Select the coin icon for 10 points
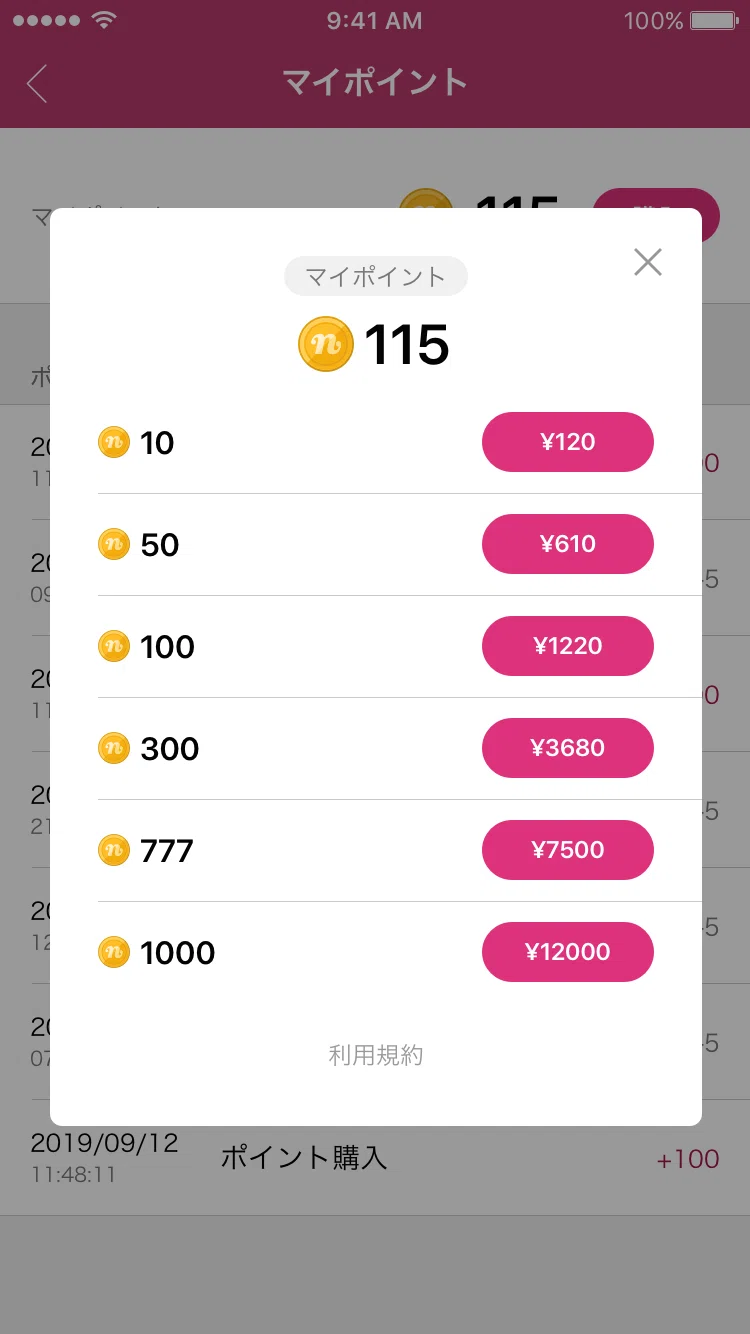The width and height of the screenshot is (750, 1334). pos(114,442)
